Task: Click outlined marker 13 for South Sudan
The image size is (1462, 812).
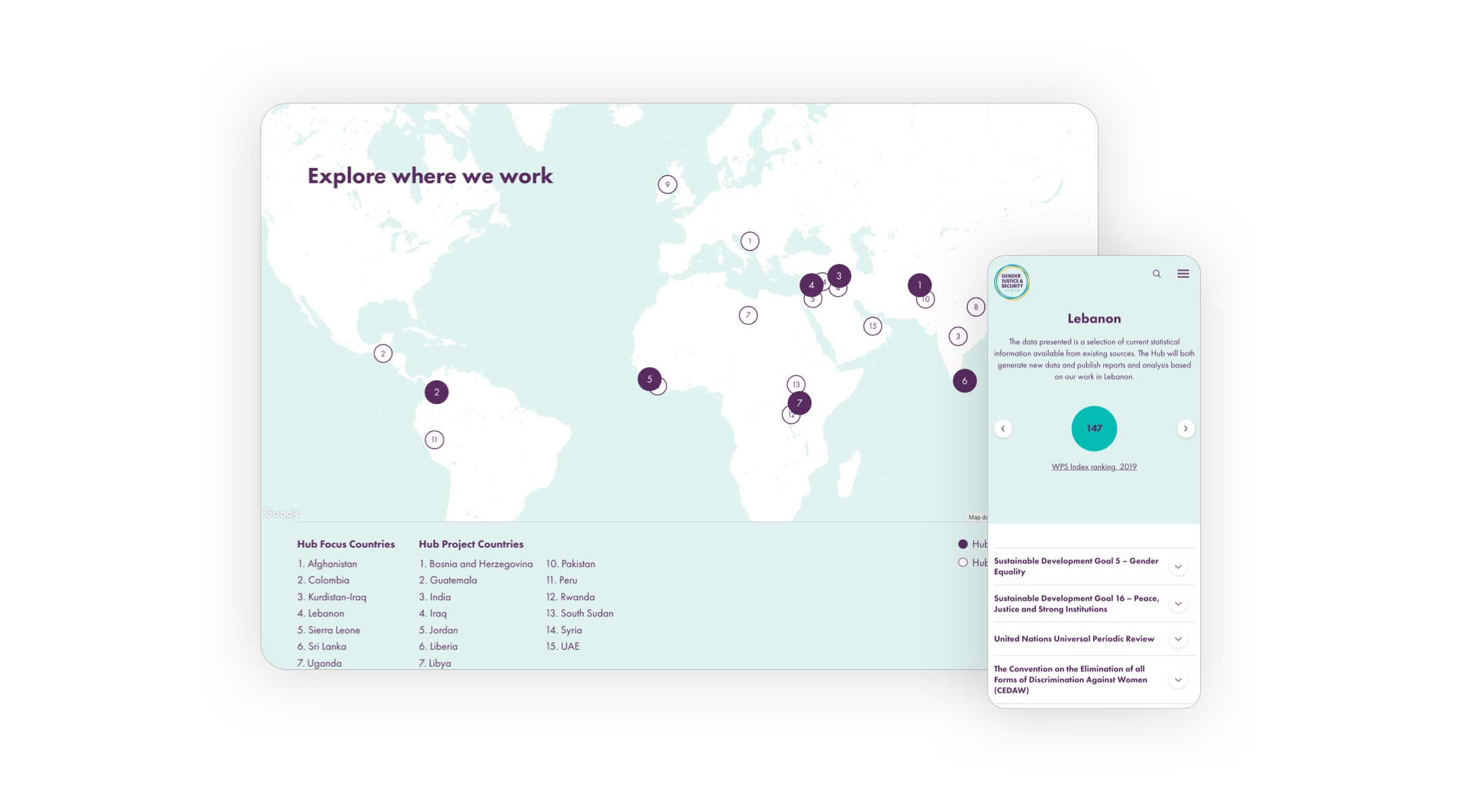Action: point(796,384)
